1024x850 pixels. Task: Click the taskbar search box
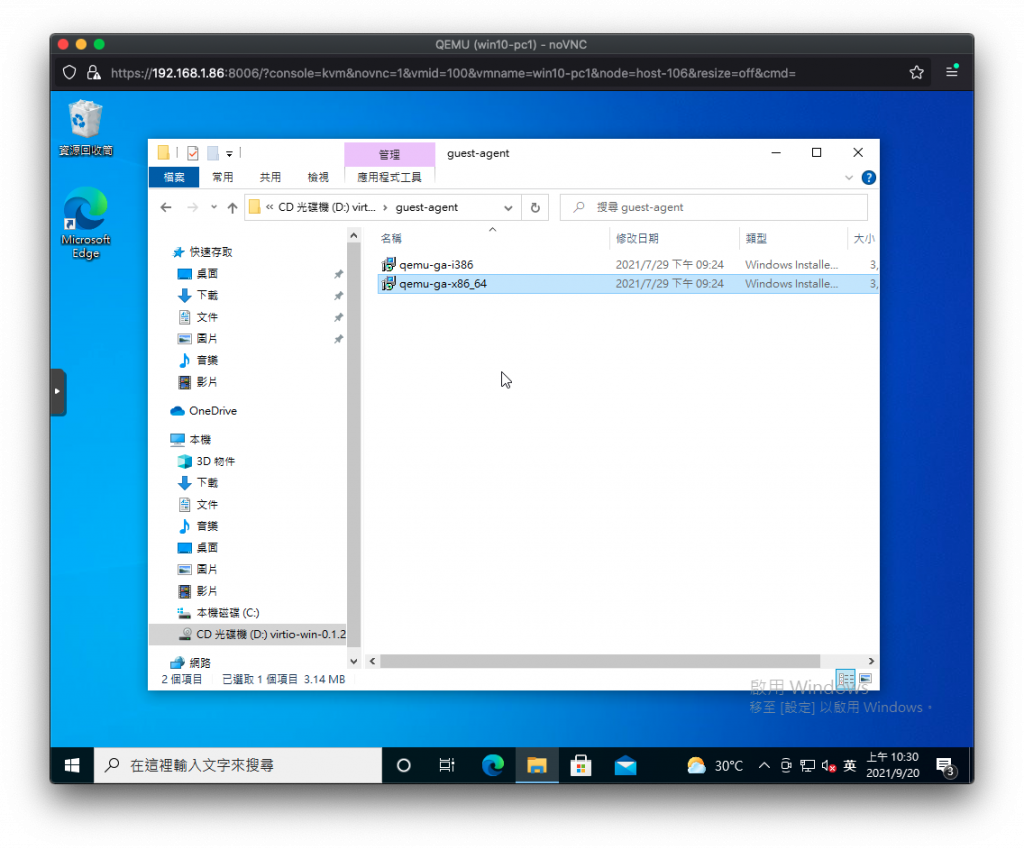point(238,765)
